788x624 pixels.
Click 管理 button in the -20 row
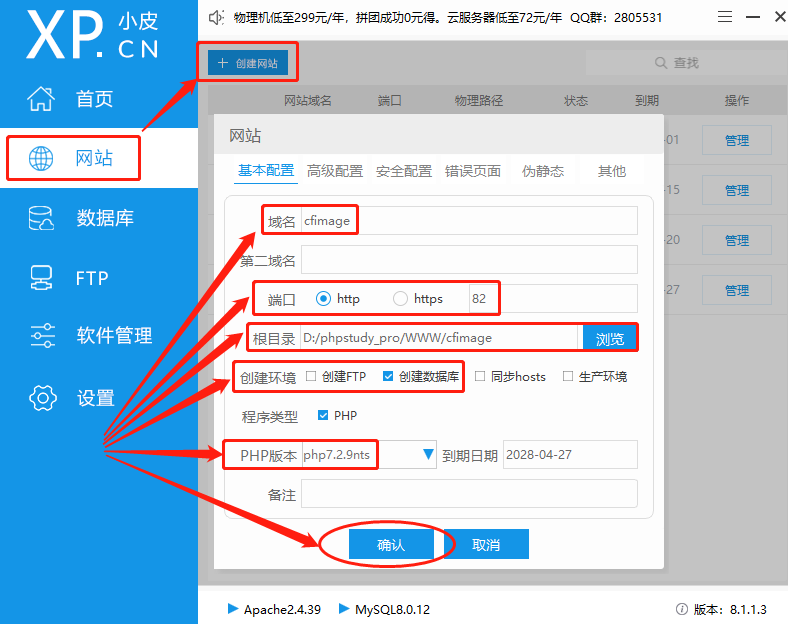coord(737,240)
